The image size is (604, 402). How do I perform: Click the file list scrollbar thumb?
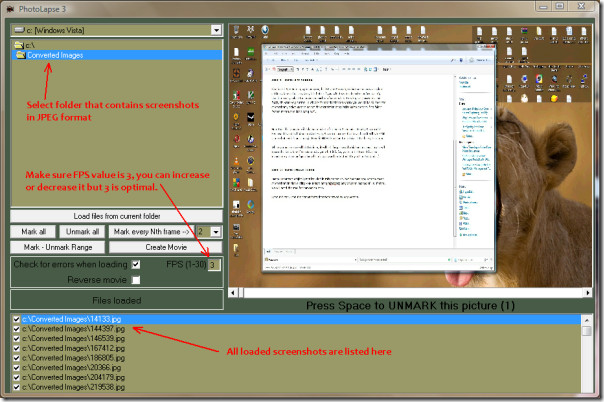(587, 331)
